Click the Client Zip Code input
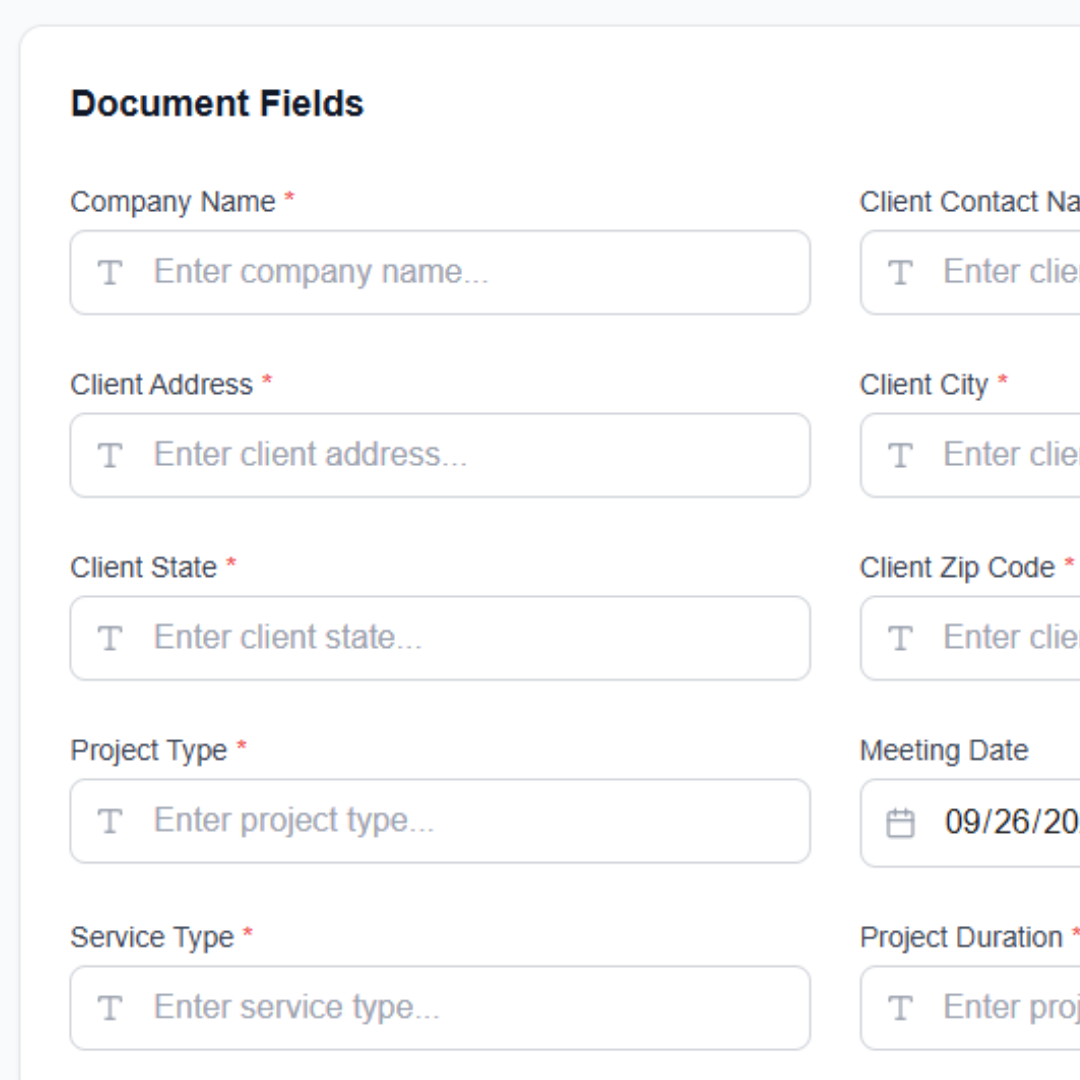 pos(1010,639)
